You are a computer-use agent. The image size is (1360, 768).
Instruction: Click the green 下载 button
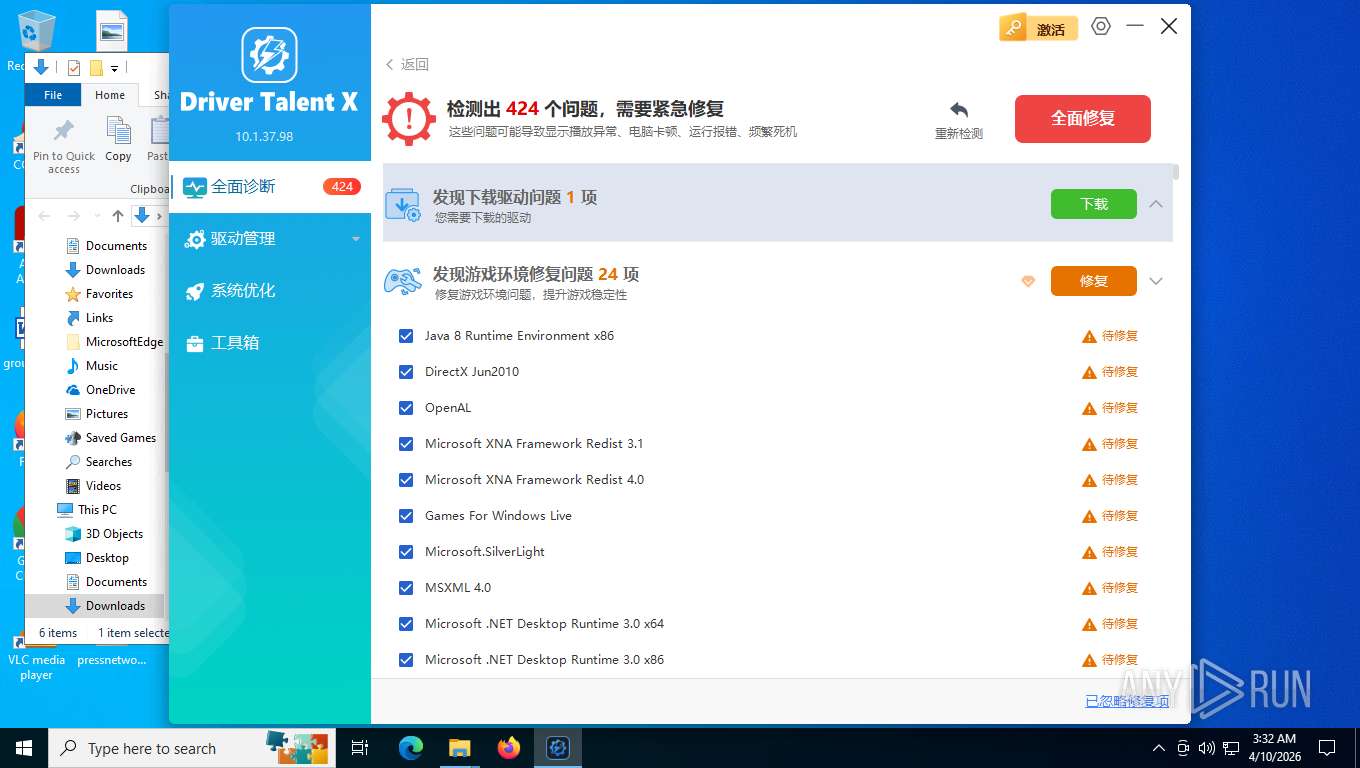pyautogui.click(x=1094, y=204)
